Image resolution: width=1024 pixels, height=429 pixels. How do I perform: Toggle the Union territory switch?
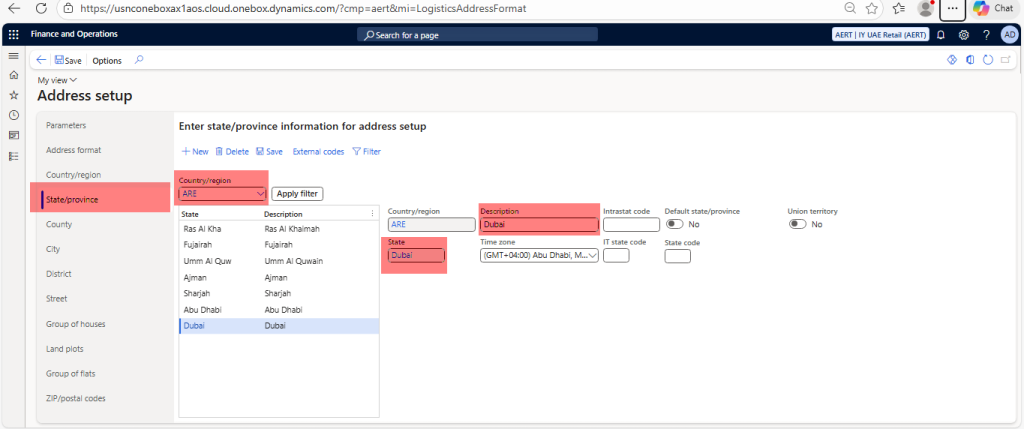[798, 224]
